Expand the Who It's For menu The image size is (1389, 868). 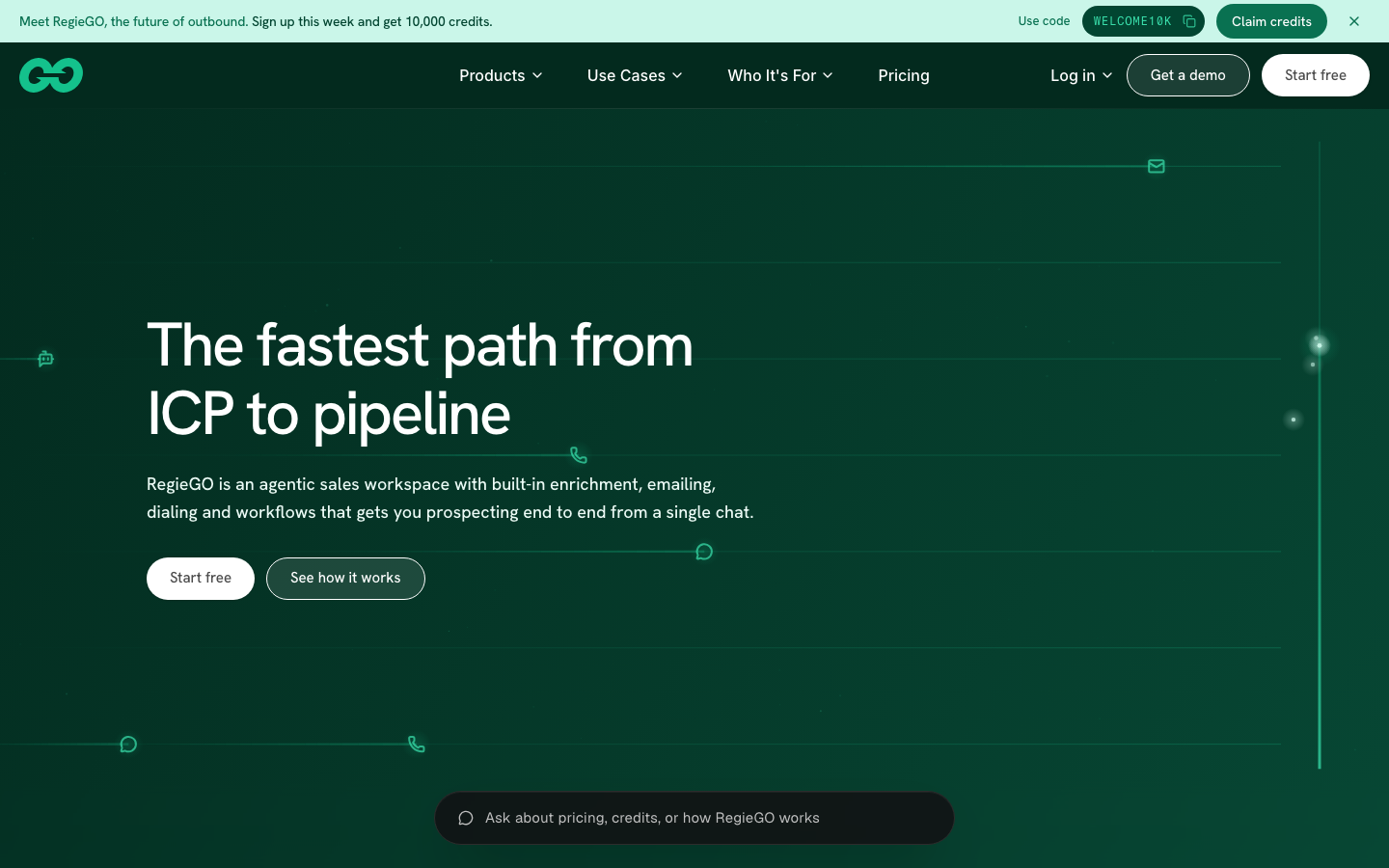tap(780, 75)
